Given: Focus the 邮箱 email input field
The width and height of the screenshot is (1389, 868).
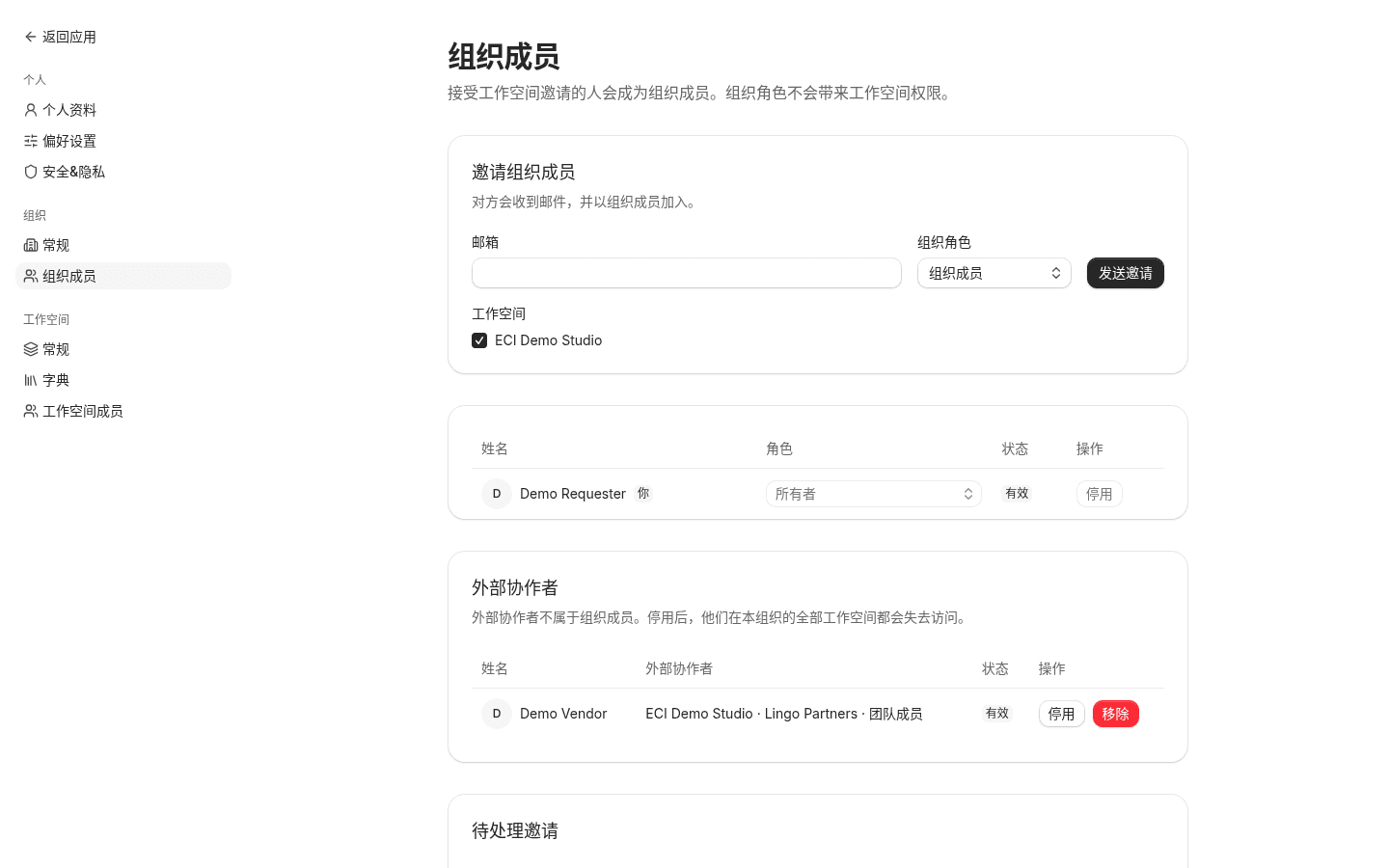Looking at the screenshot, I should click(x=687, y=273).
